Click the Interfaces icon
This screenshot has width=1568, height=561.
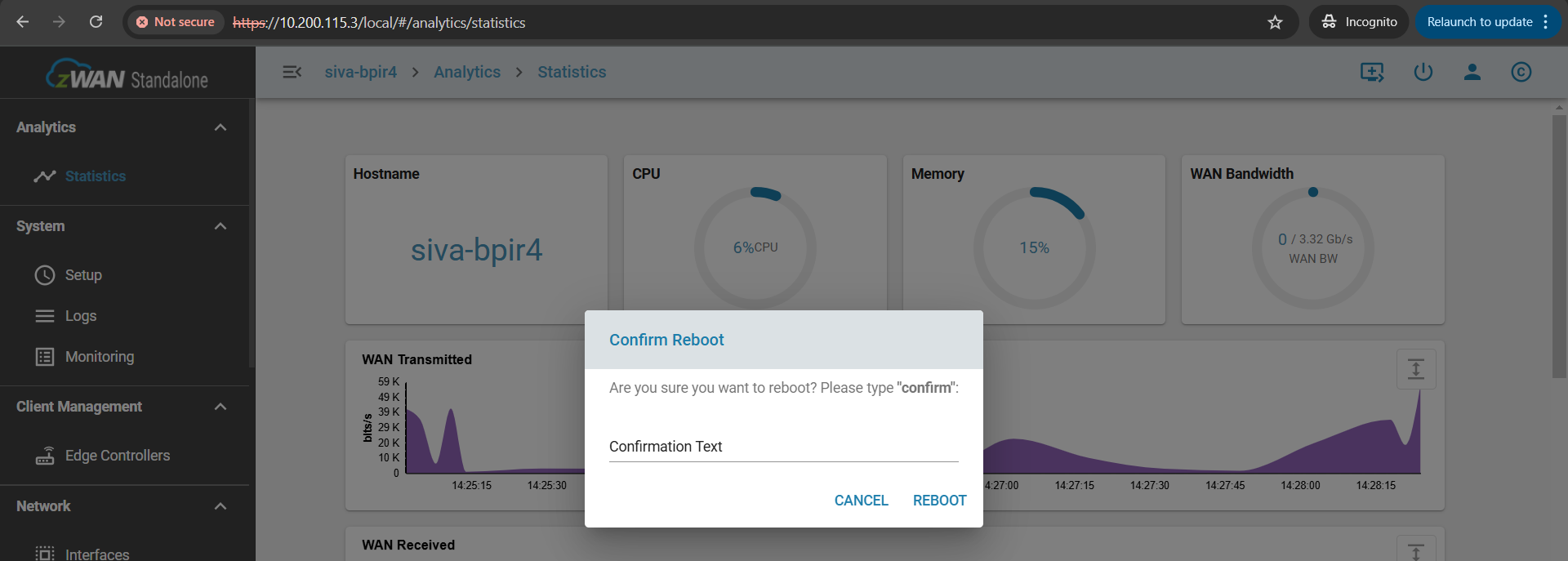[46, 554]
